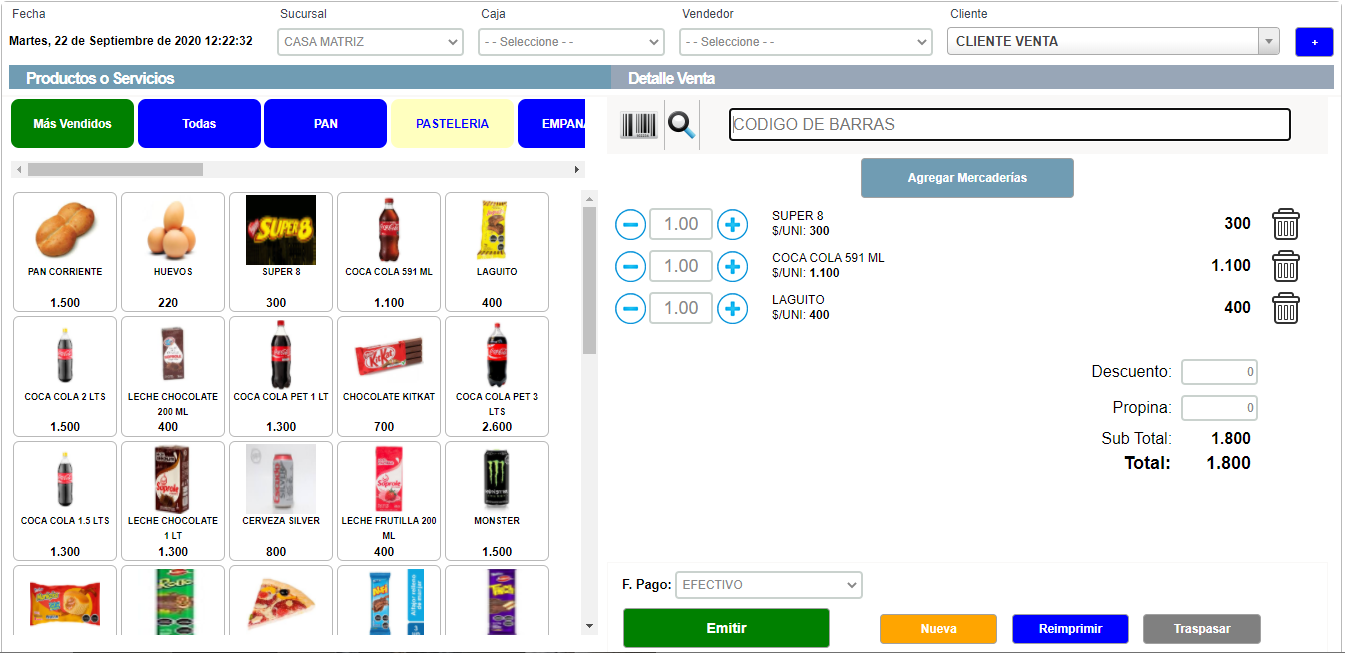Increase SUPER 8 quantity with plus icon
Image resolution: width=1345 pixels, height=653 pixels.
733,224
